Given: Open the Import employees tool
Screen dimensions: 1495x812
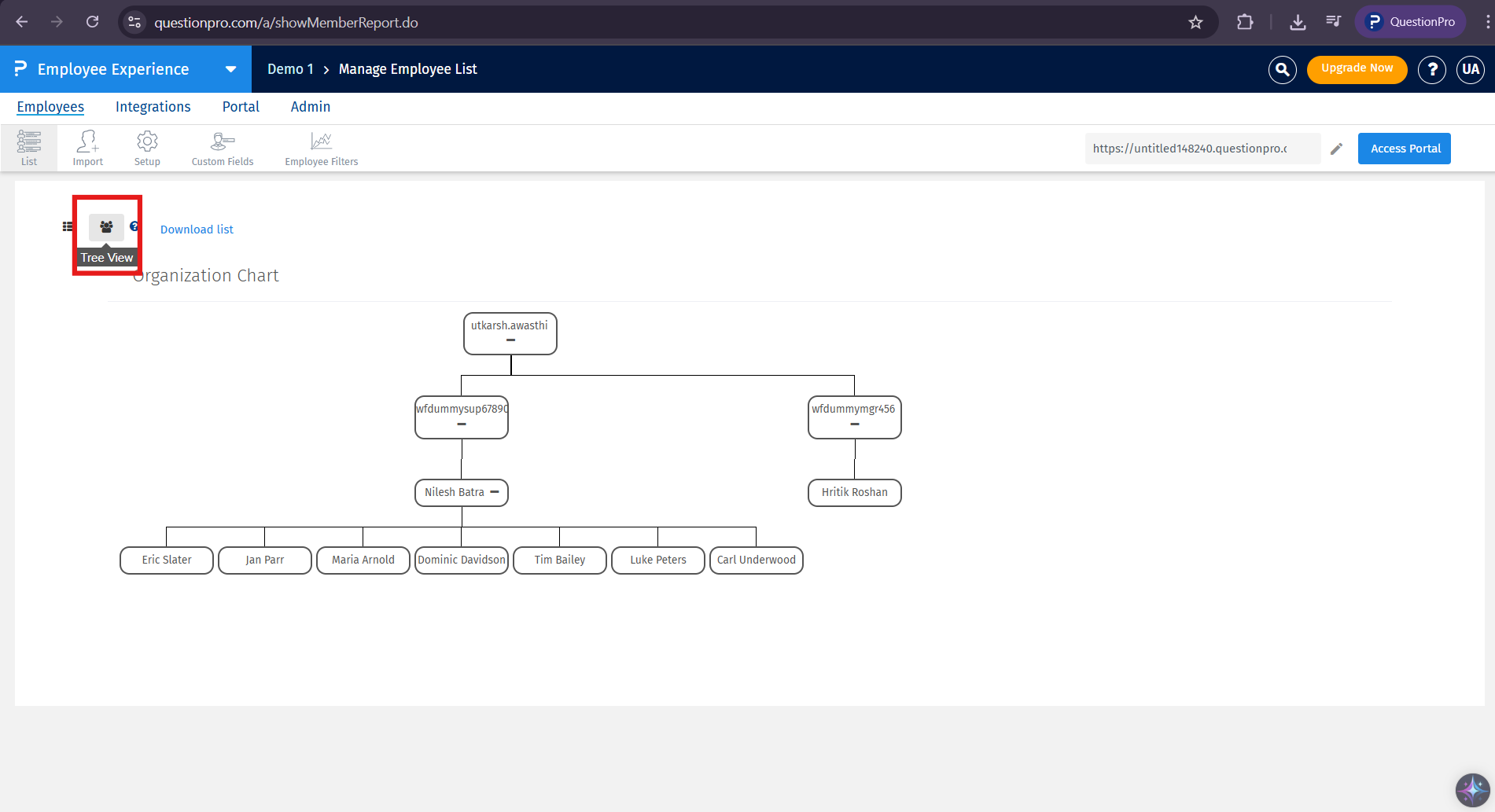Looking at the screenshot, I should coord(87,148).
